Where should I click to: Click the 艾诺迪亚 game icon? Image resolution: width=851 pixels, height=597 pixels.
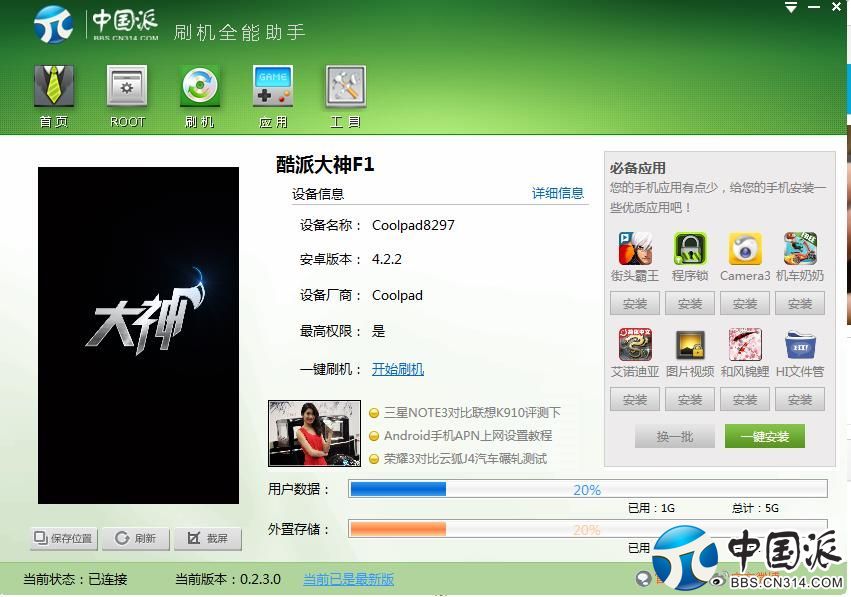coord(635,344)
